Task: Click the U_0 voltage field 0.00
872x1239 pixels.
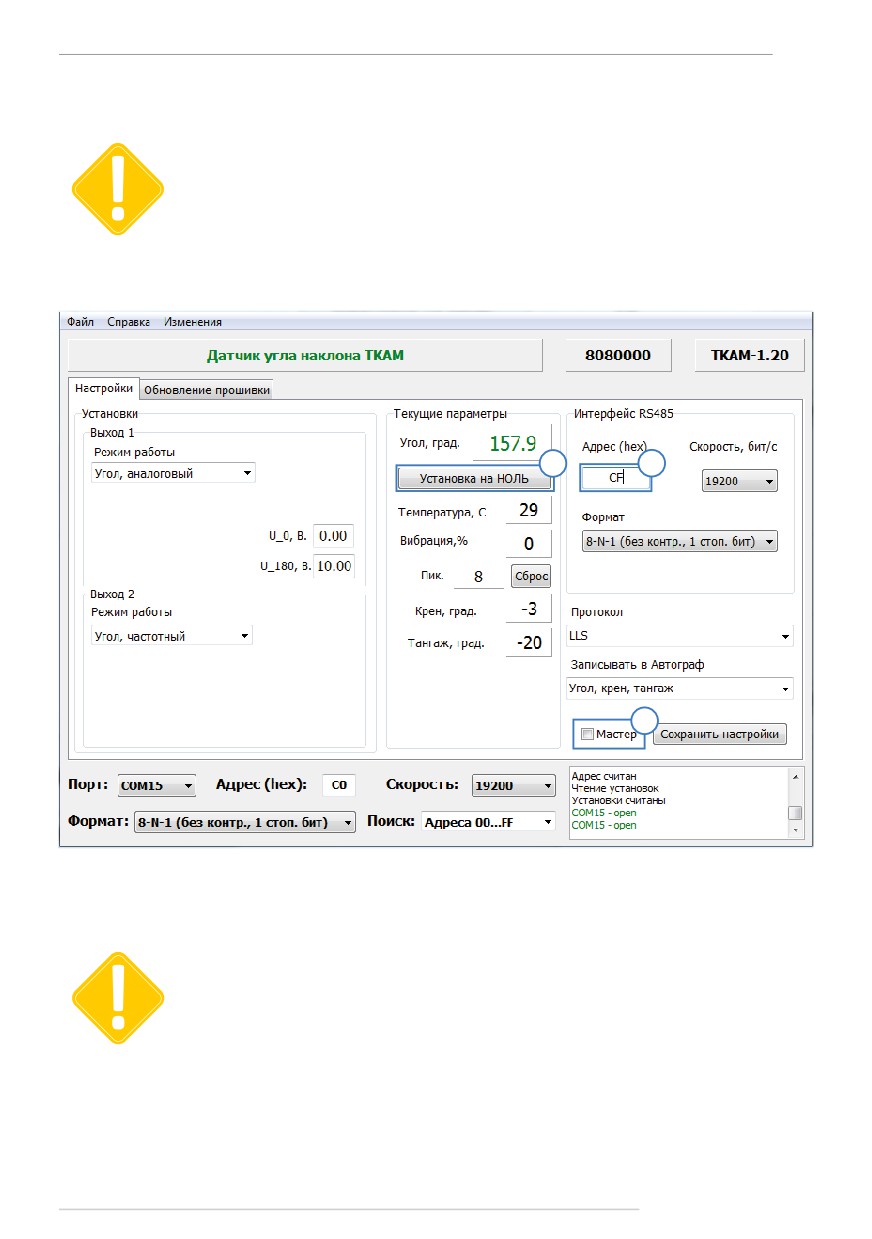Action: (x=333, y=536)
